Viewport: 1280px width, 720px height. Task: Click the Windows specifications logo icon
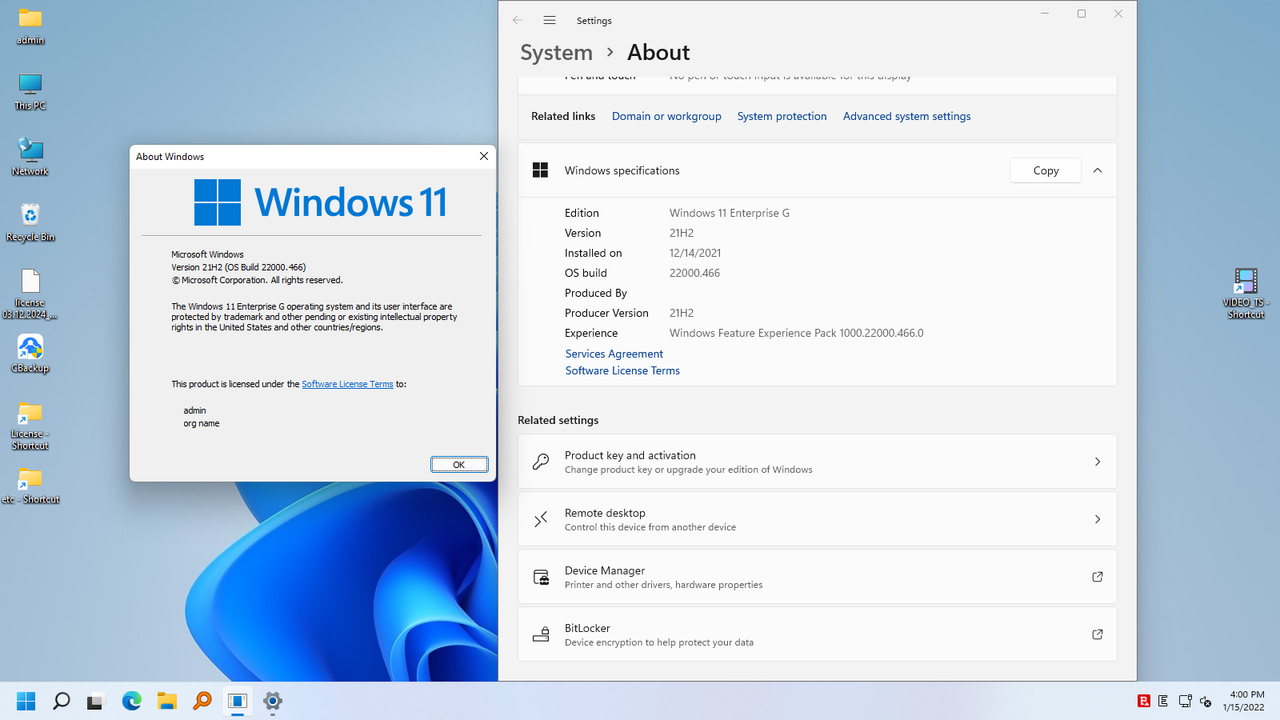540,170
